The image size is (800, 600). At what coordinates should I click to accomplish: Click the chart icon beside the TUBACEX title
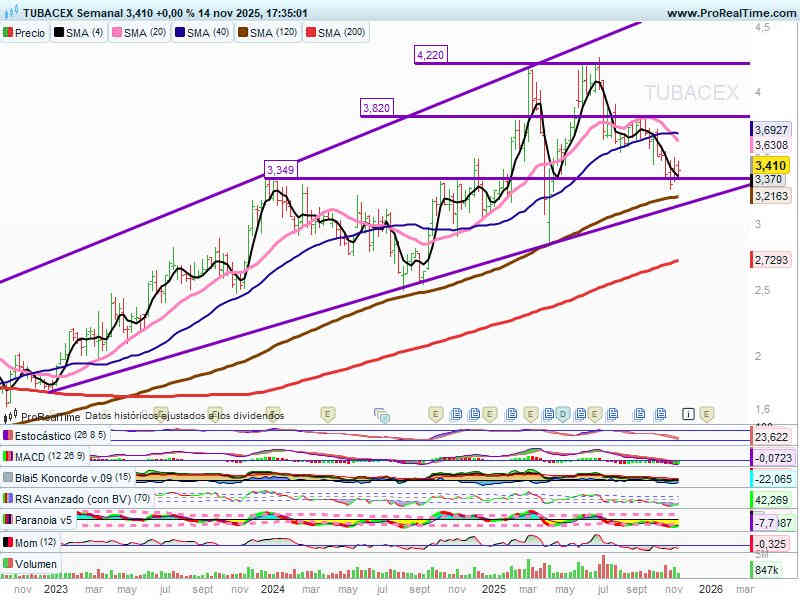tap(11, 14)
